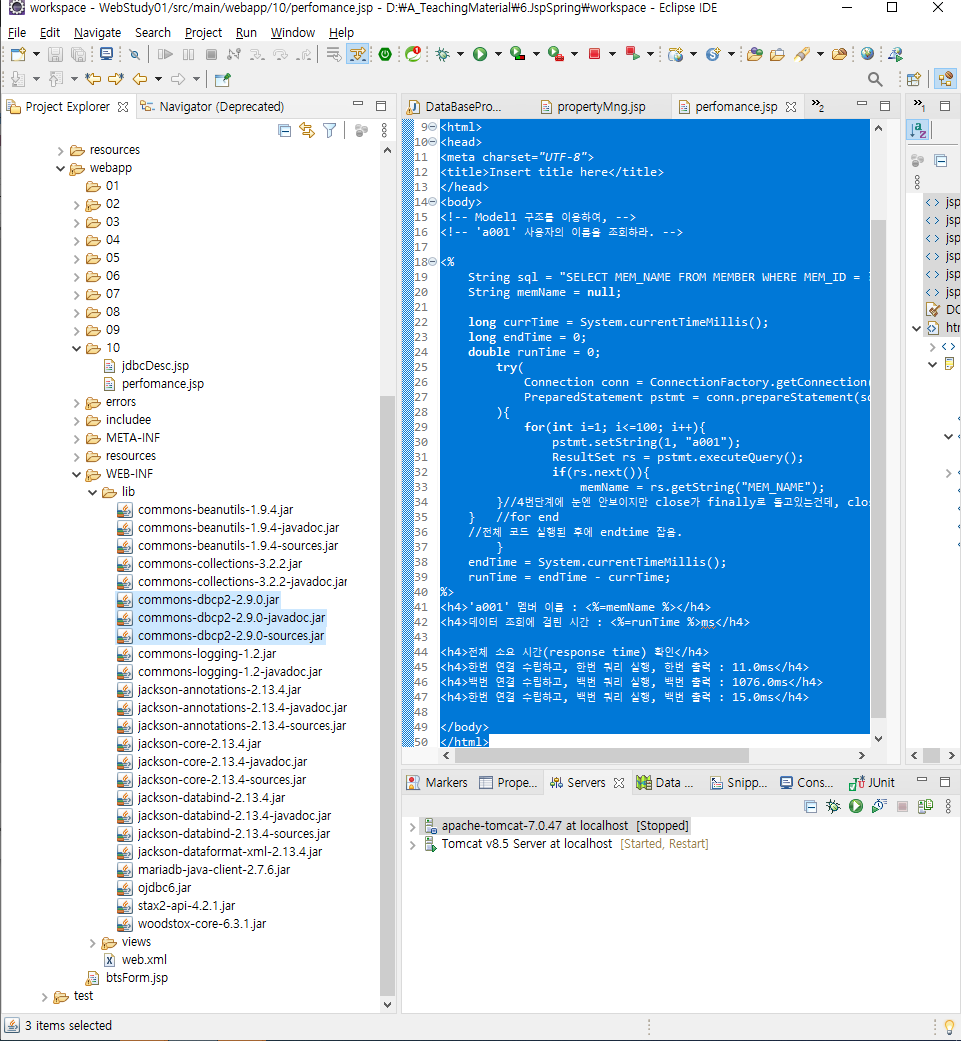This screenshot has height=1041, width=961.
Task: Open the File menu
Action: 17,33
